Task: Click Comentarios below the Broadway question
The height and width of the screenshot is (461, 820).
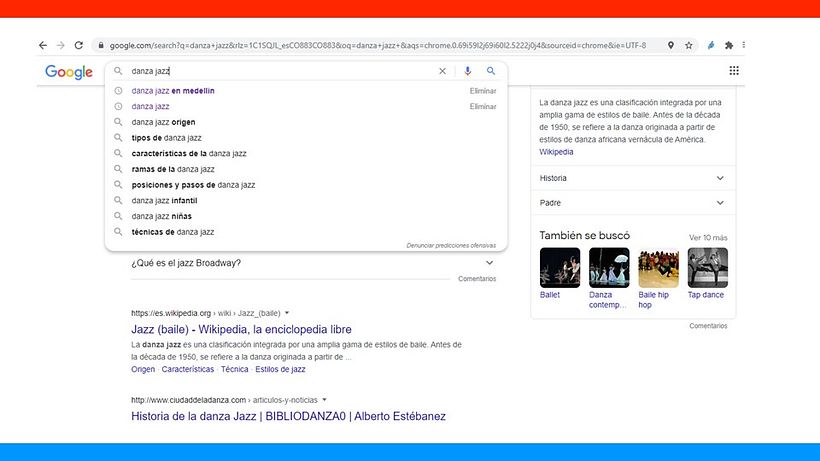Action: [477, 279]
